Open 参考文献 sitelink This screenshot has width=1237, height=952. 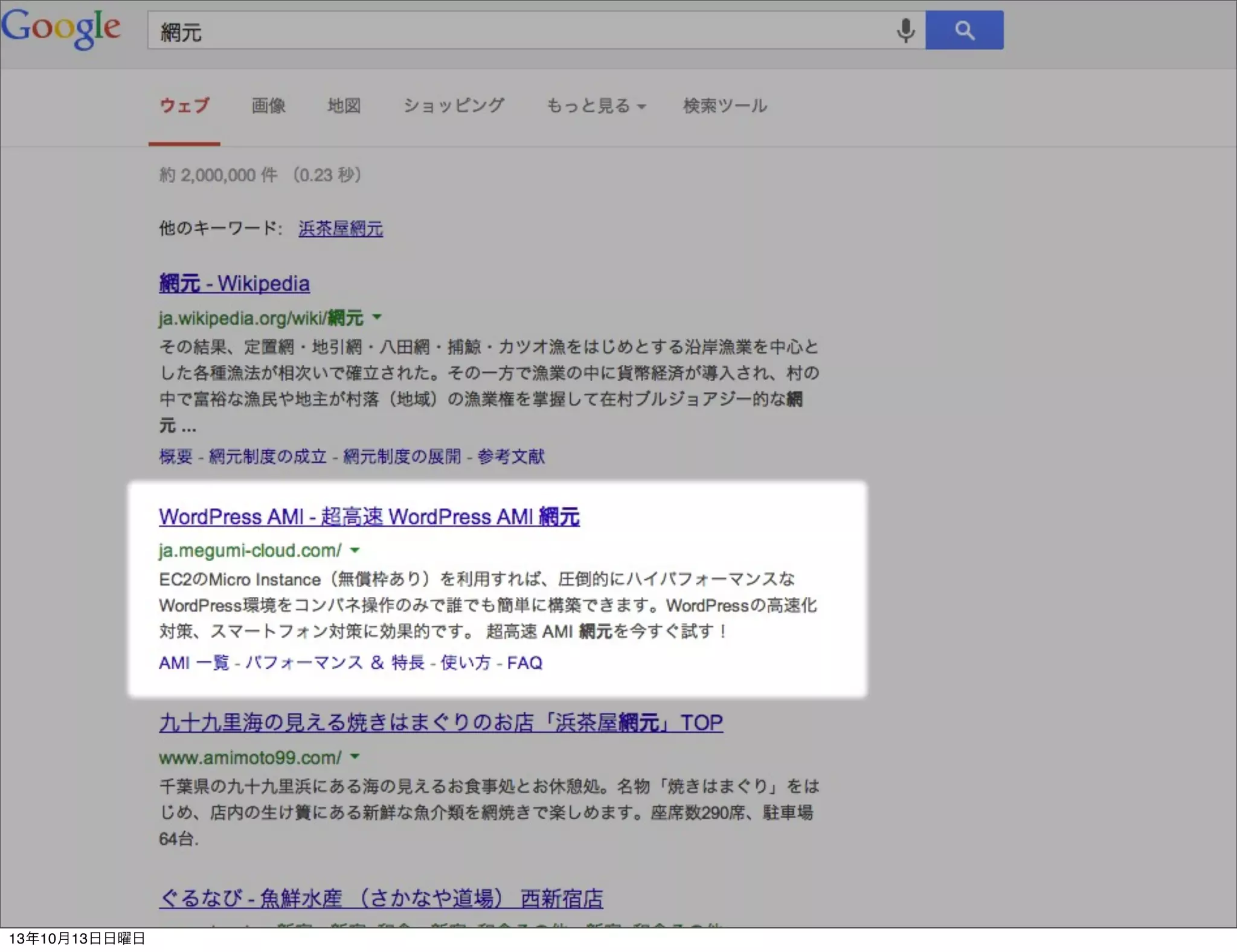point(511,456)
